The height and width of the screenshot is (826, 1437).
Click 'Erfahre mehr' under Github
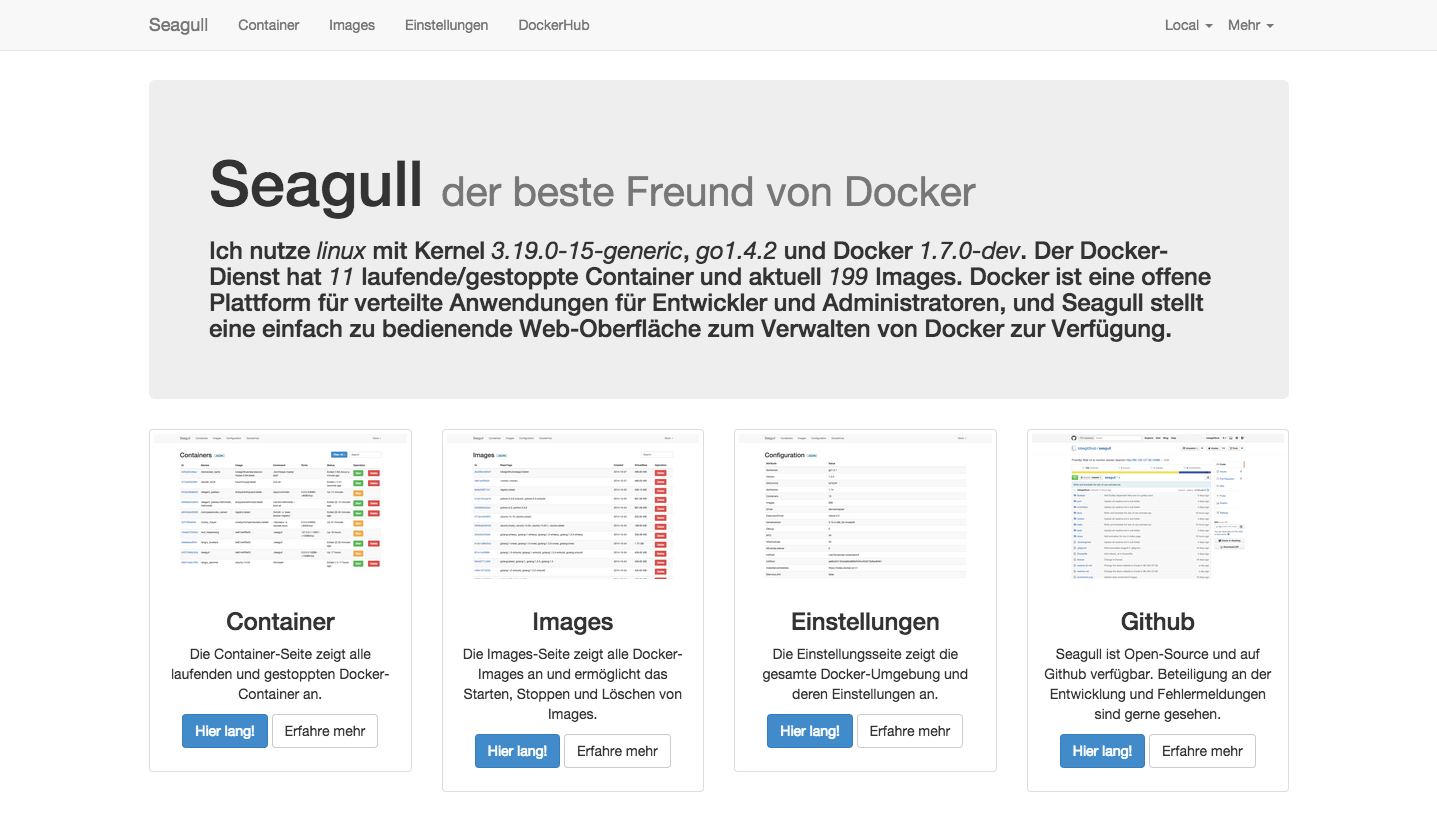[1202, 751]
